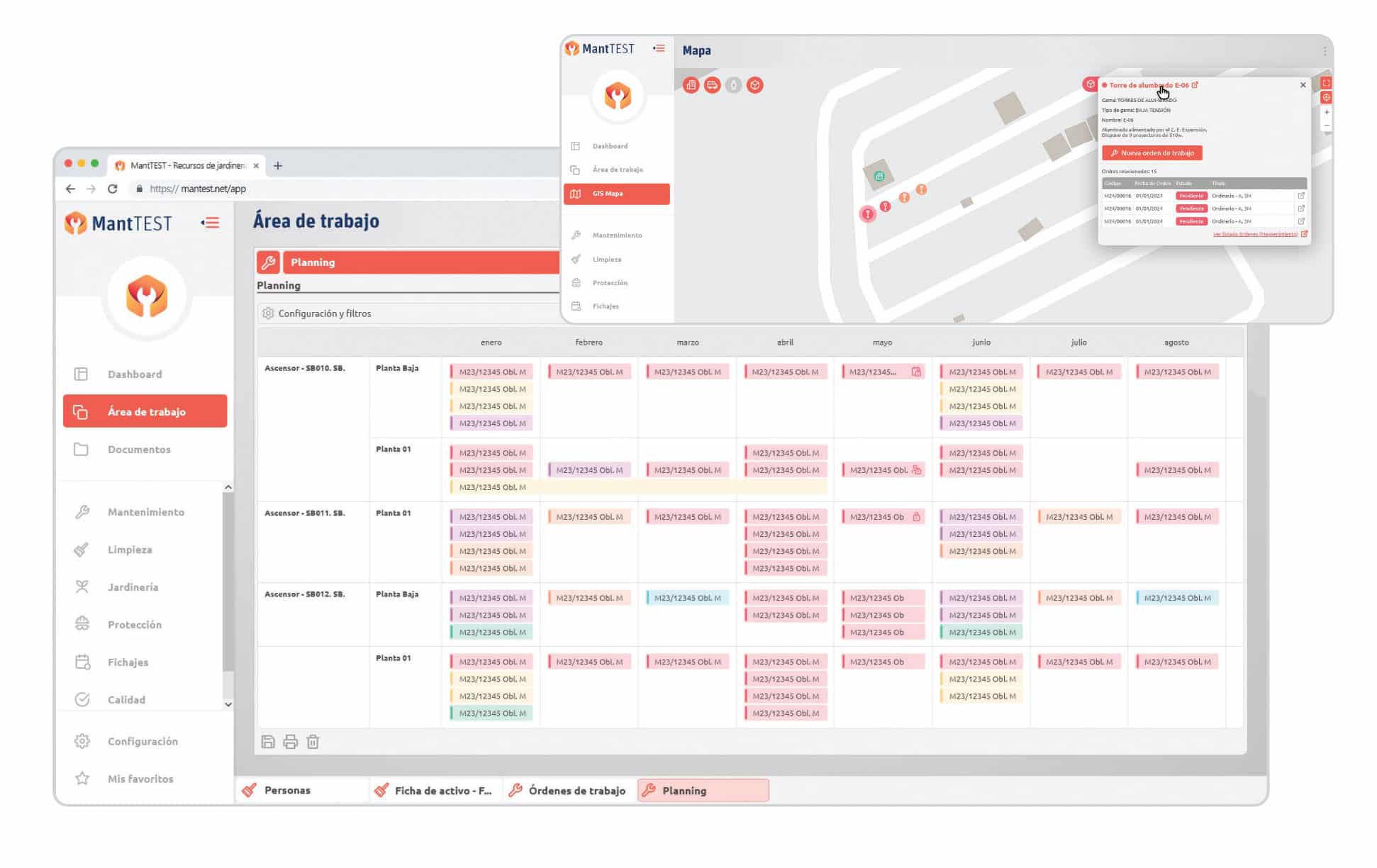Enable the greyed-out map layer button

(733, 85)
